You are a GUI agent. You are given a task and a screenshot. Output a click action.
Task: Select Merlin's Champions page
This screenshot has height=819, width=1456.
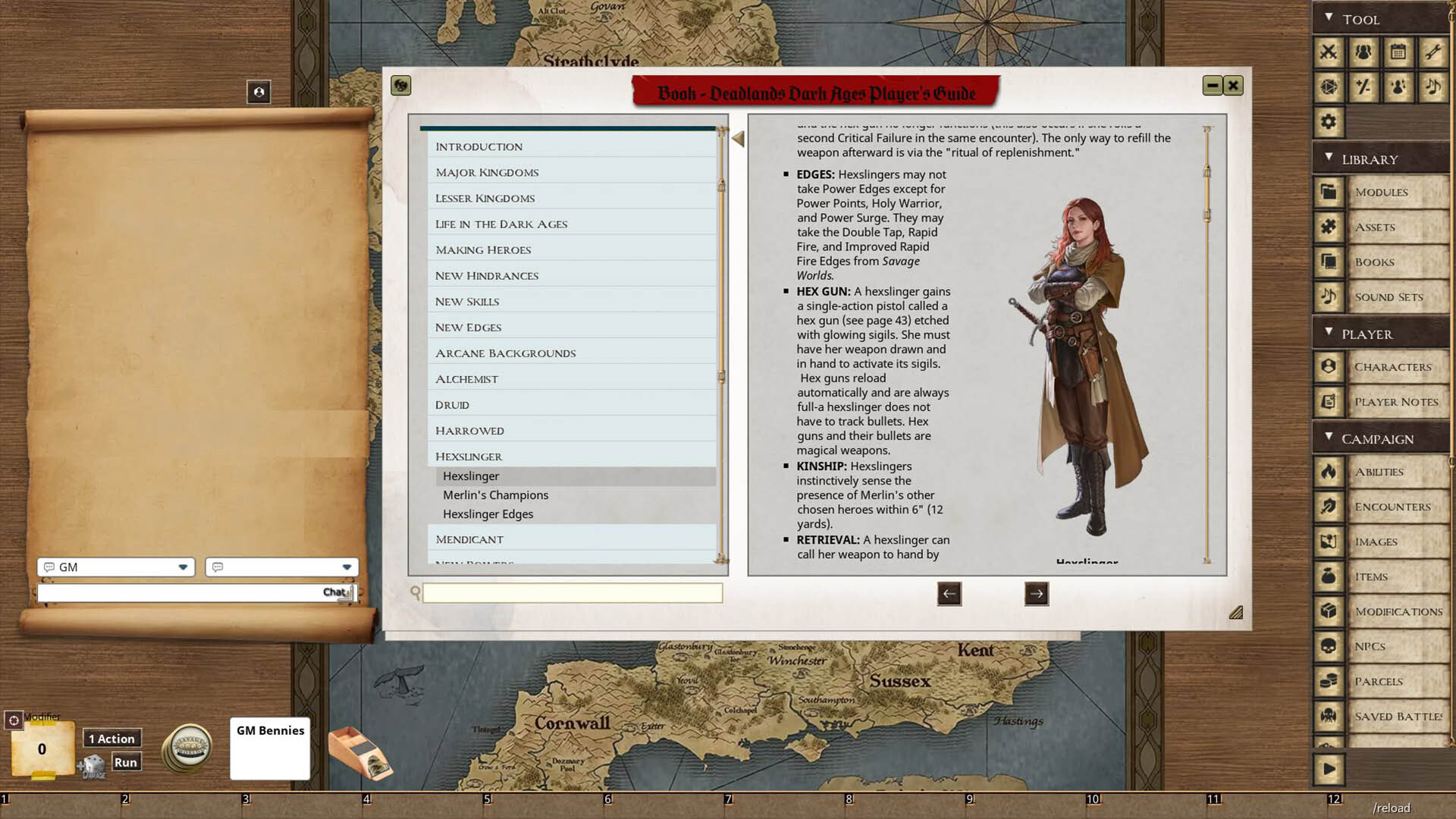click(495, 495)
